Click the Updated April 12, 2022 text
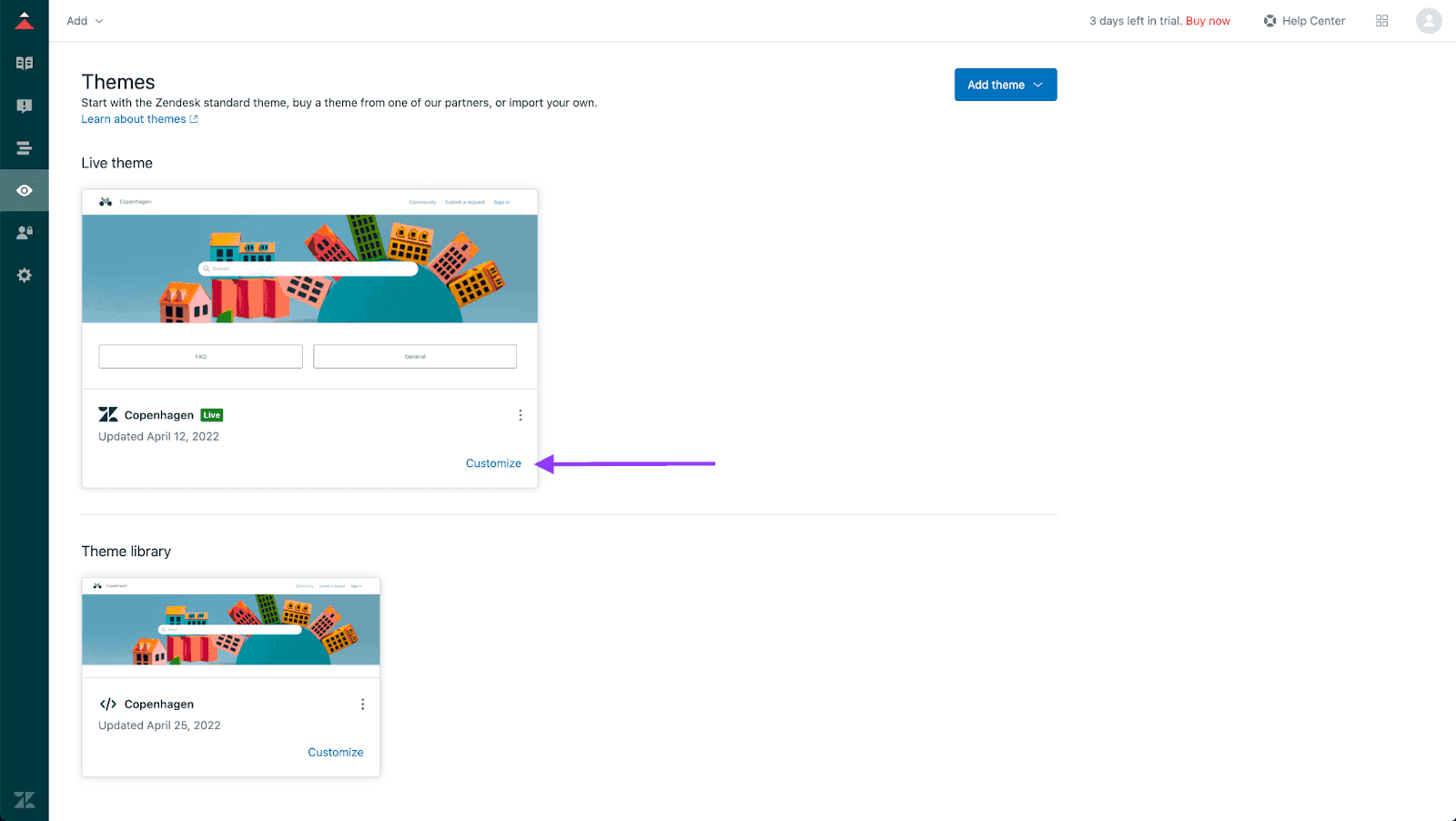The height and width of the screenshot is (821, 1456). click(159, 437)
